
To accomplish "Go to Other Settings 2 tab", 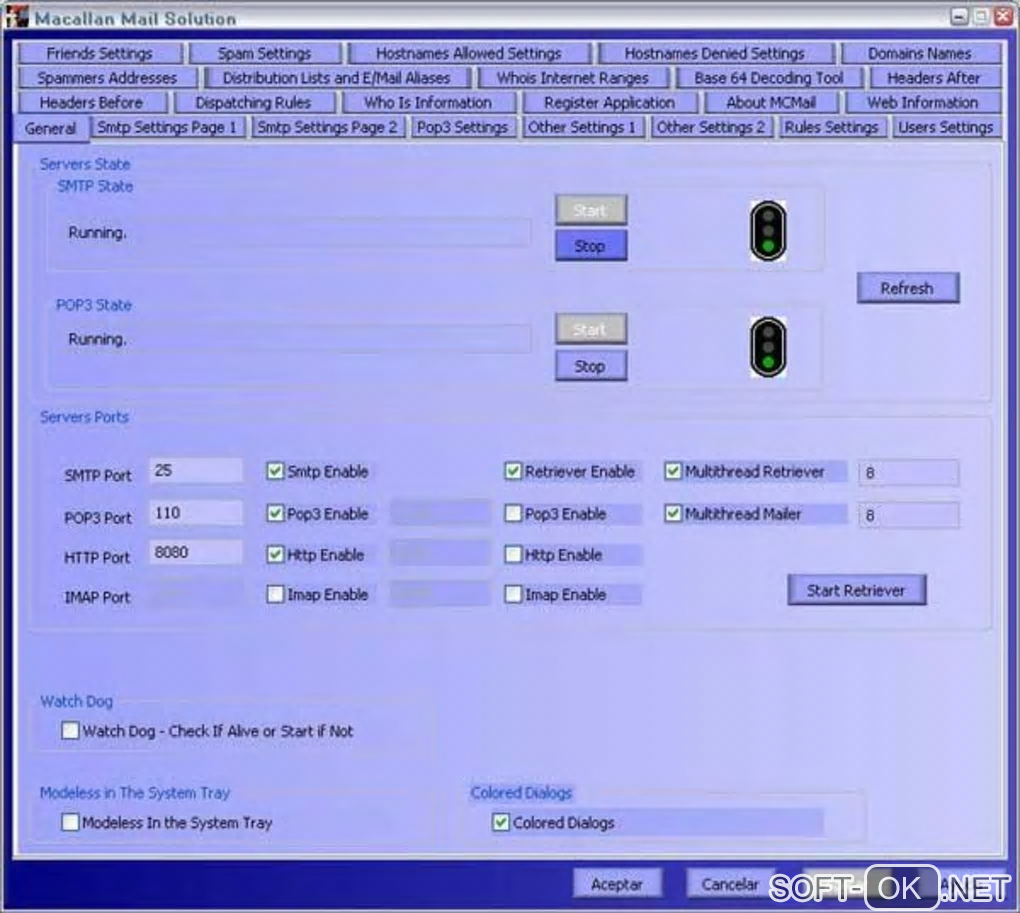I will pyautogui.click(x=710, y=127).
